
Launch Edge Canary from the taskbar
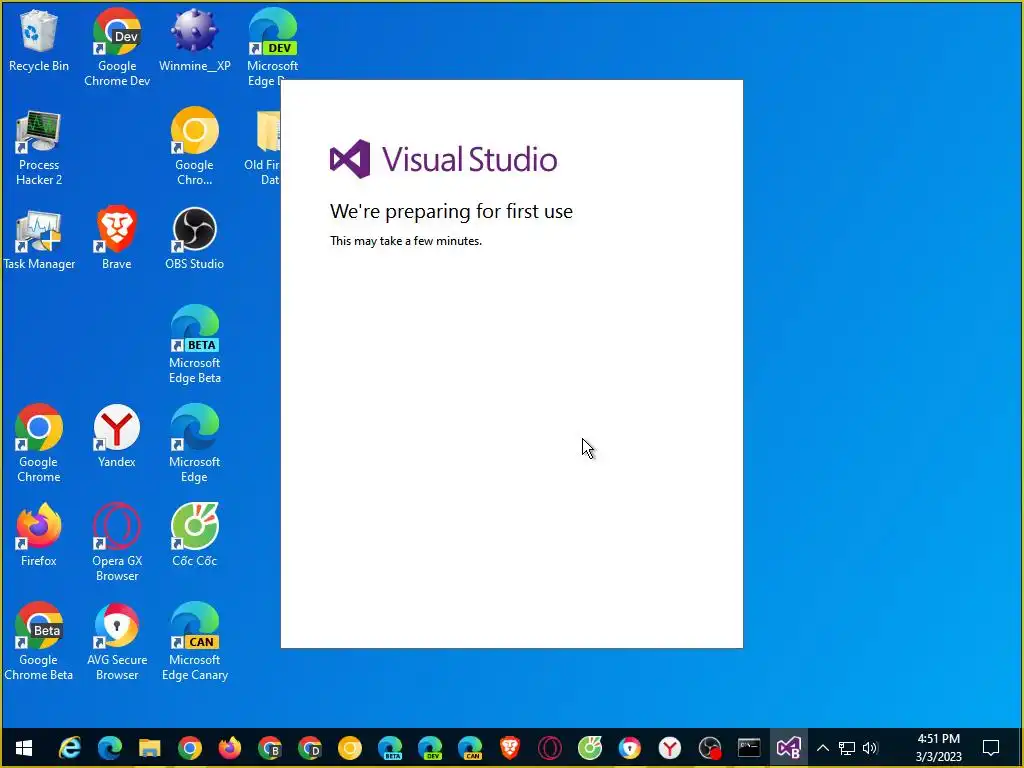coord(470,748)
